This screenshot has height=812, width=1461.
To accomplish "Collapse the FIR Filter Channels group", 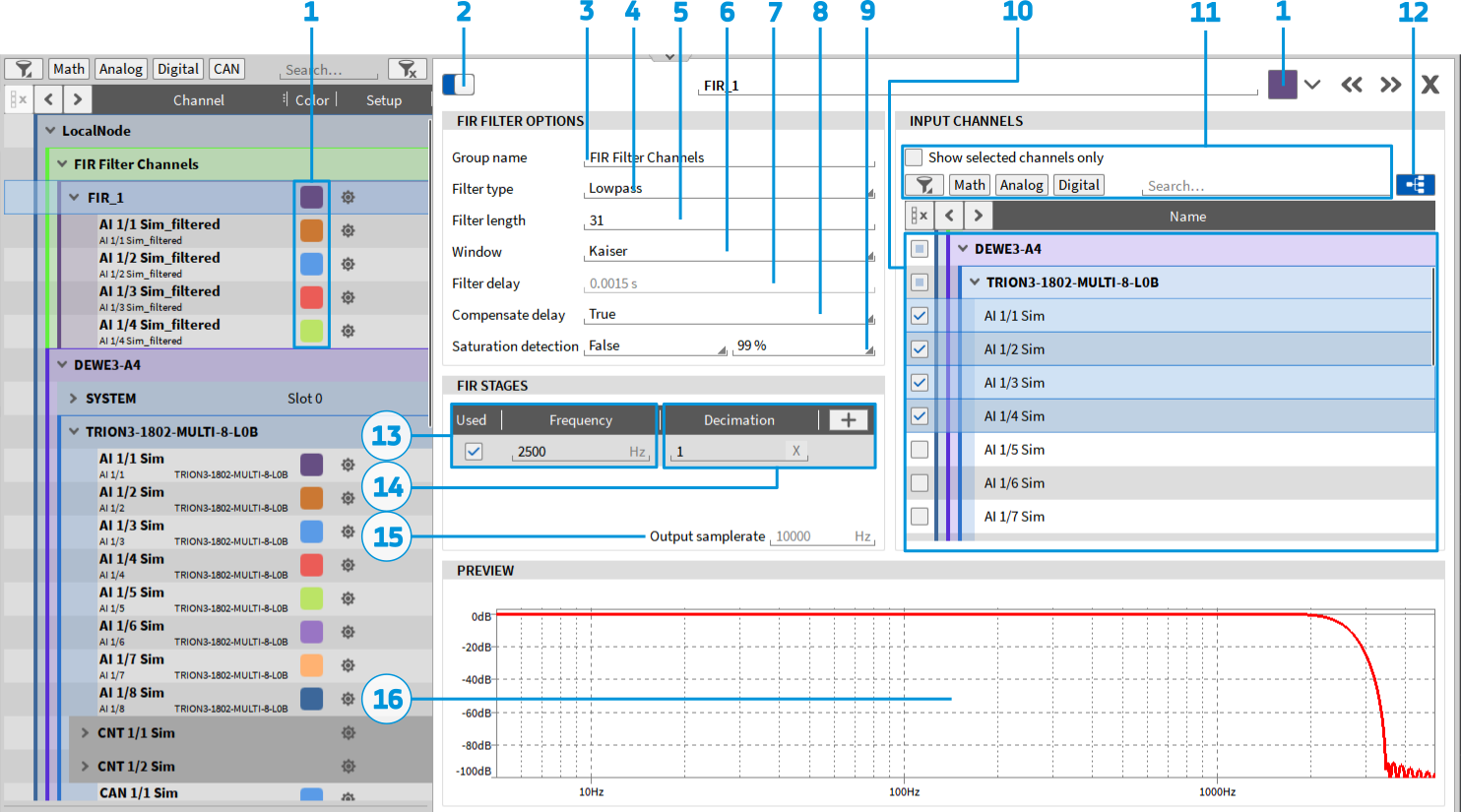I will [x=63, y=164].
